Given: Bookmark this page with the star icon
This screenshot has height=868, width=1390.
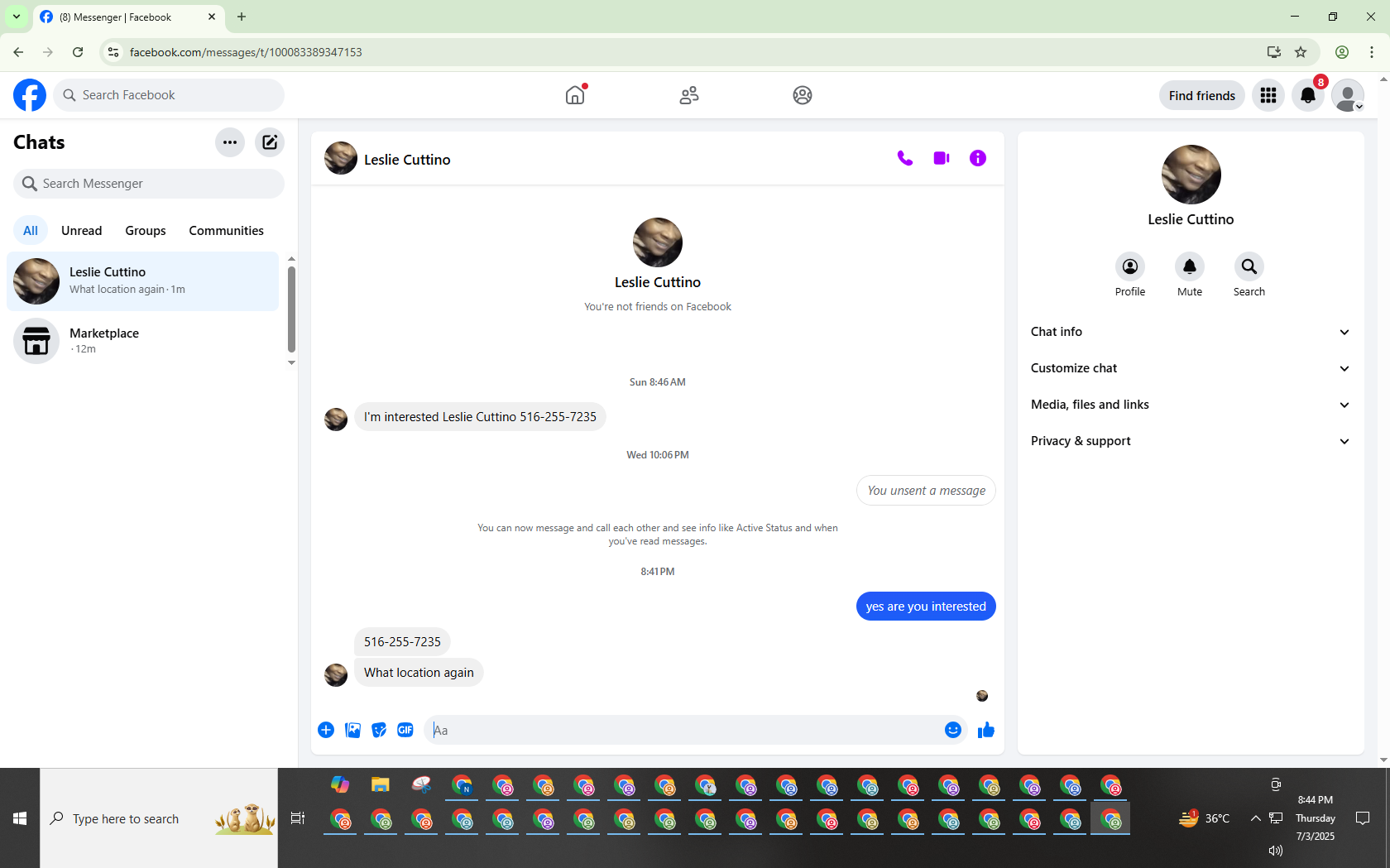Looking at the screenshot, I should click(1301, 52).
